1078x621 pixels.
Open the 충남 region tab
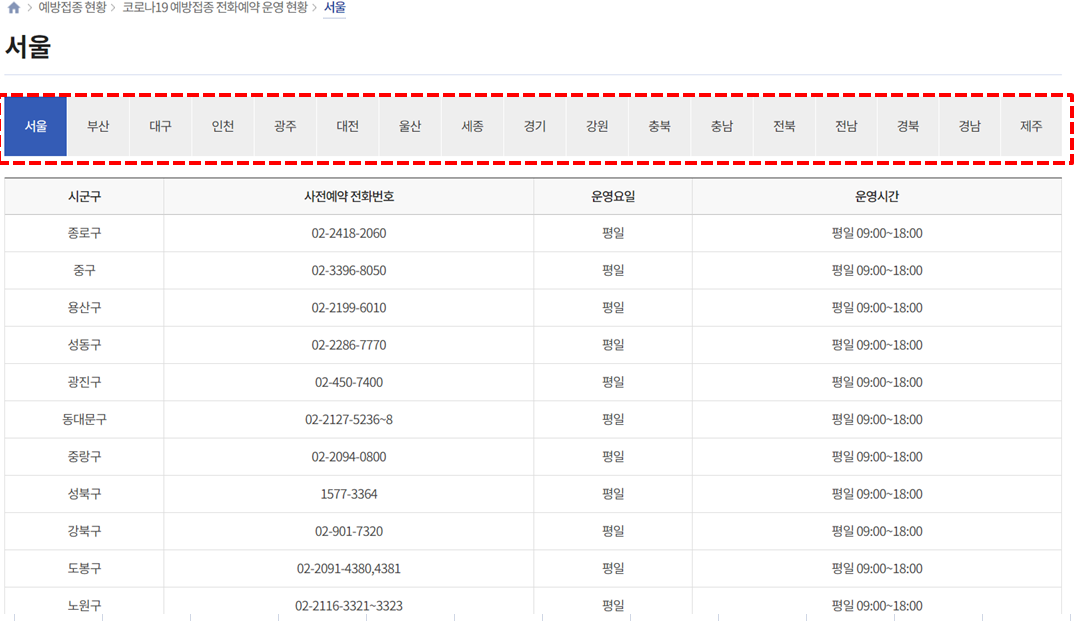coord(721,127)
